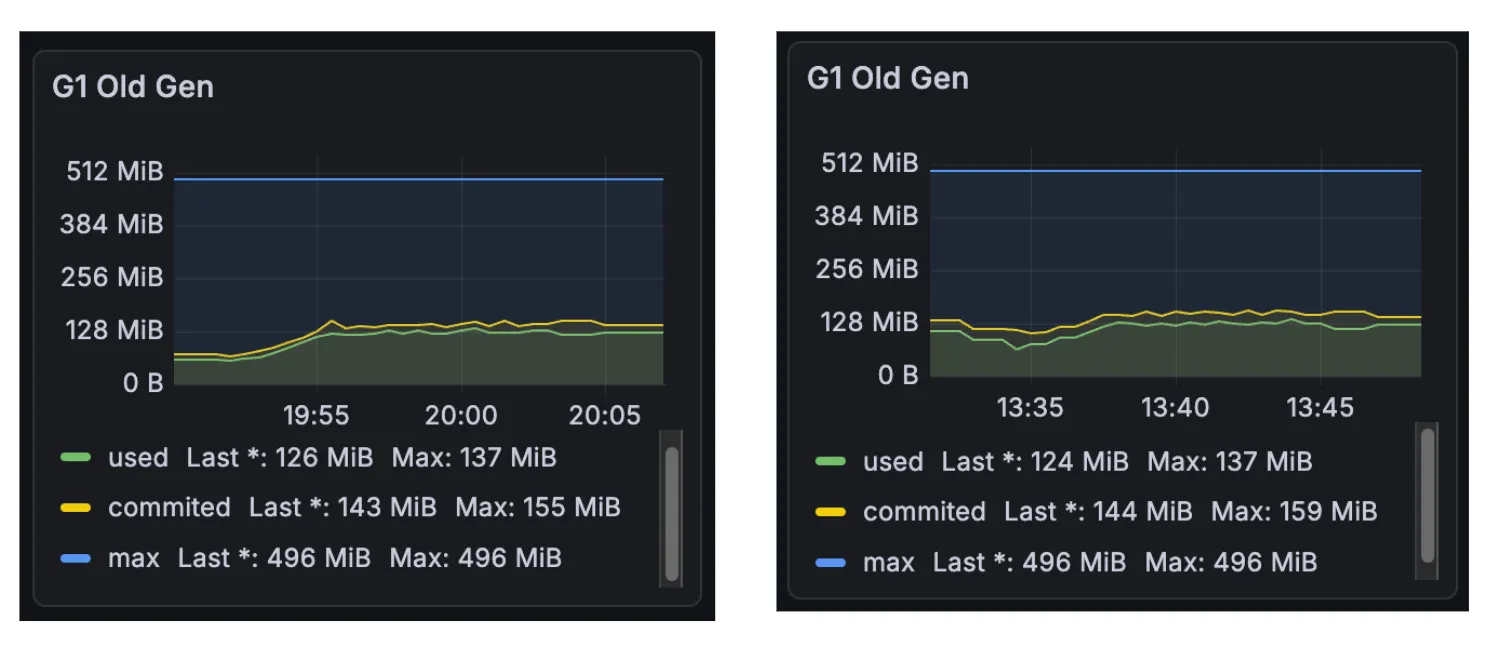
Task: Click the 20:00 time axis label
Action: [x=460, y=416]
